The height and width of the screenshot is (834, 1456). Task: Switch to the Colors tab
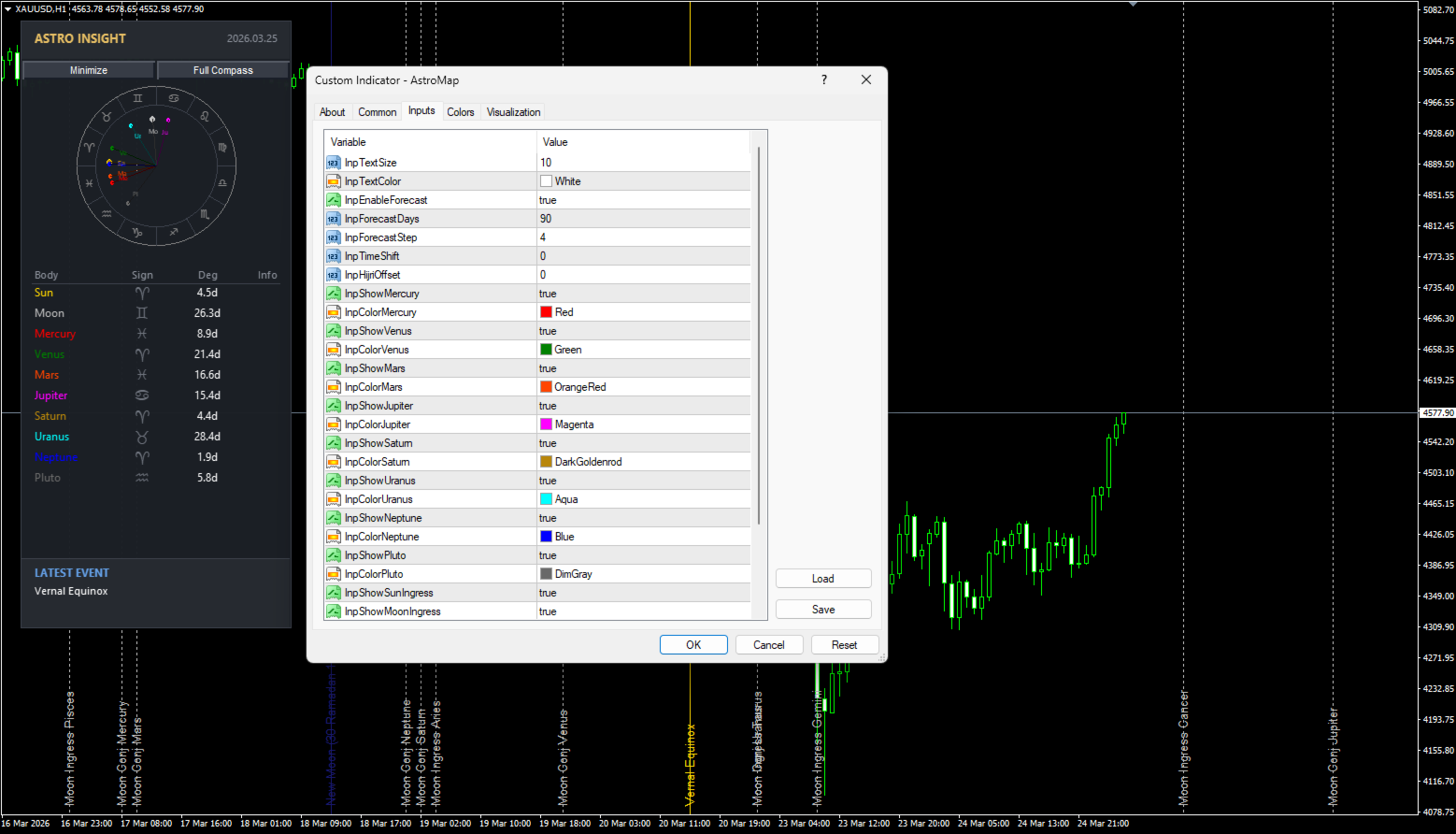[x=460, y=112]
